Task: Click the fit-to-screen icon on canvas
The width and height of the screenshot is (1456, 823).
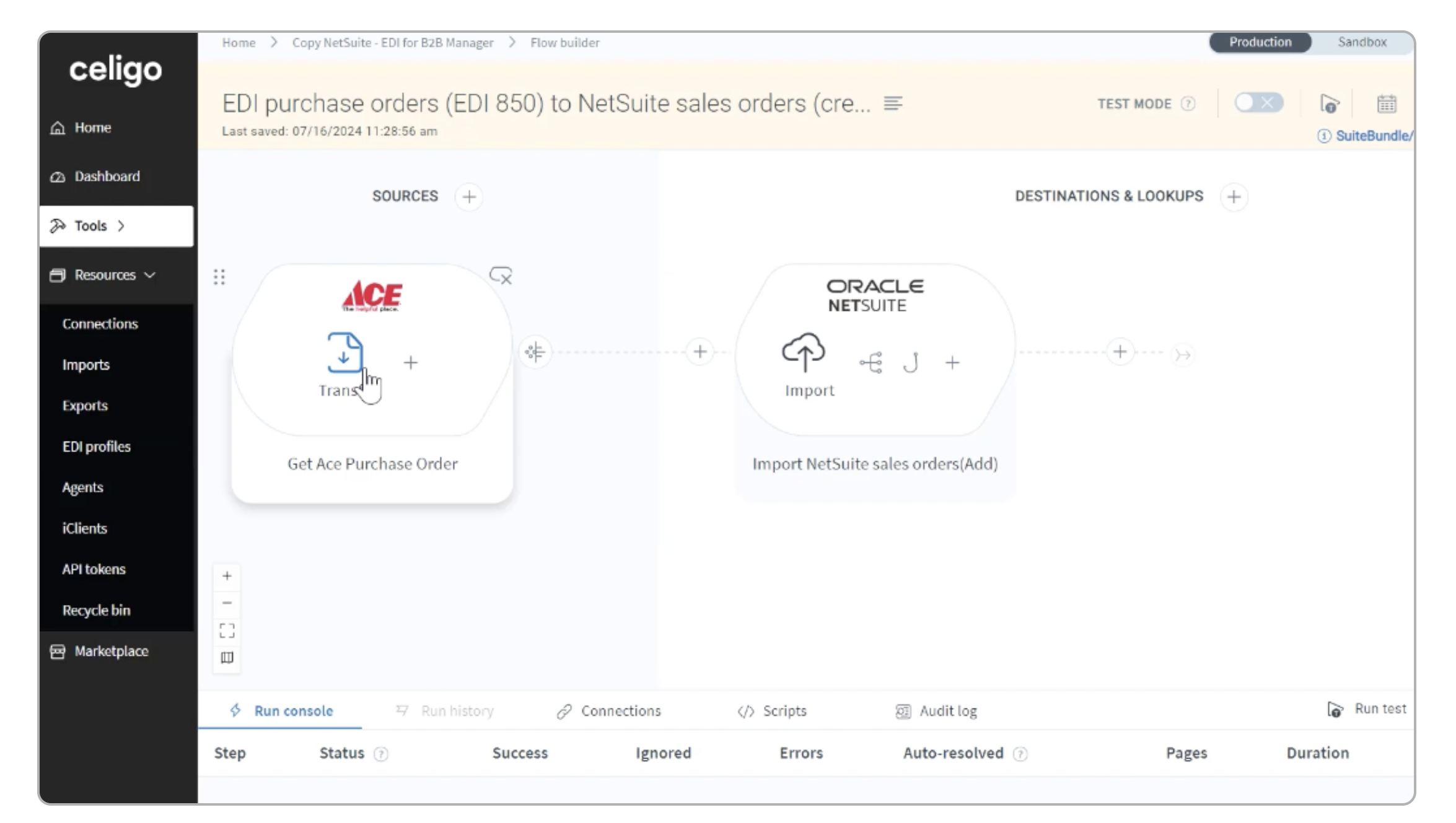Action: [227, 630]
